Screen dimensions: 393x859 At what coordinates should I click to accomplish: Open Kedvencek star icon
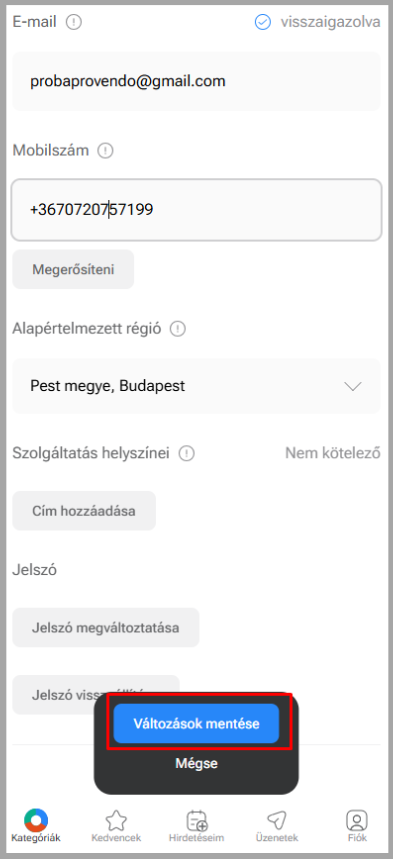point(116,826)
